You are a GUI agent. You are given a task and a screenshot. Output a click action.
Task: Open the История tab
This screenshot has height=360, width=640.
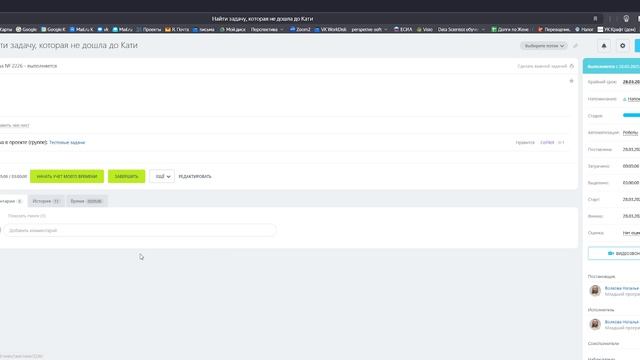click(x=46, y=201)
